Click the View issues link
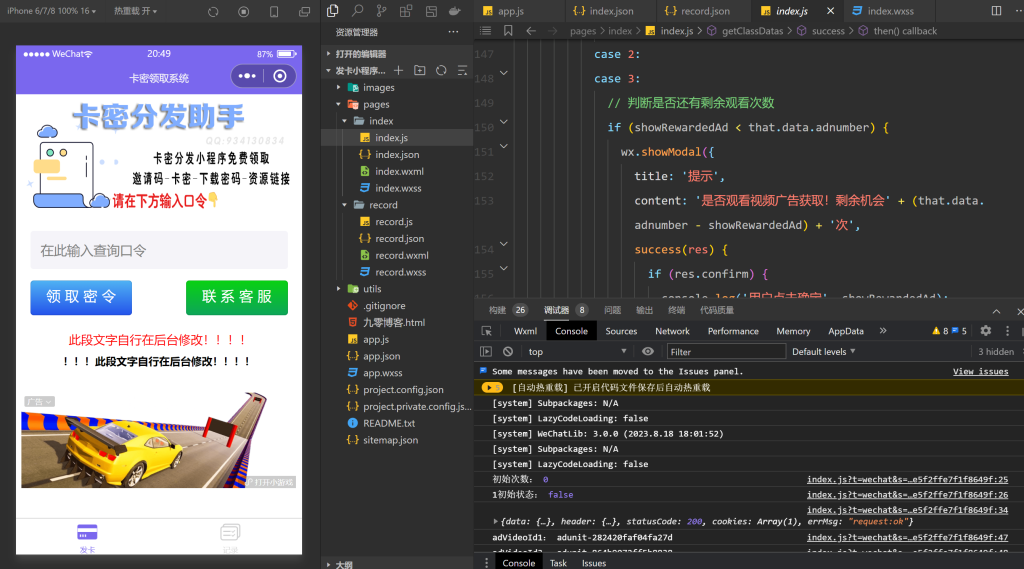1024x569 pixels. [980, 371]
